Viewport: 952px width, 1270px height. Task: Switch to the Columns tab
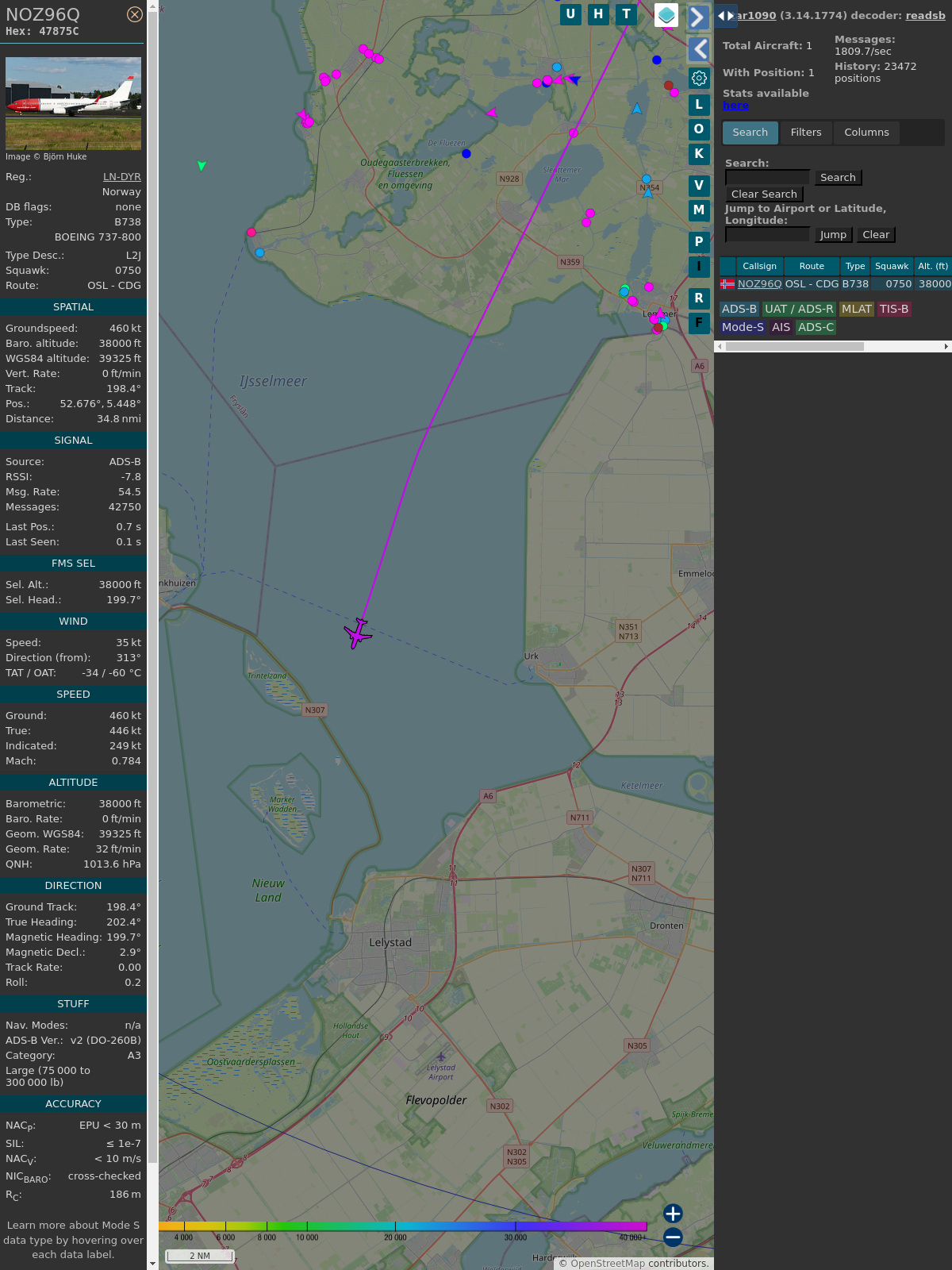click(x=866, y=133)
